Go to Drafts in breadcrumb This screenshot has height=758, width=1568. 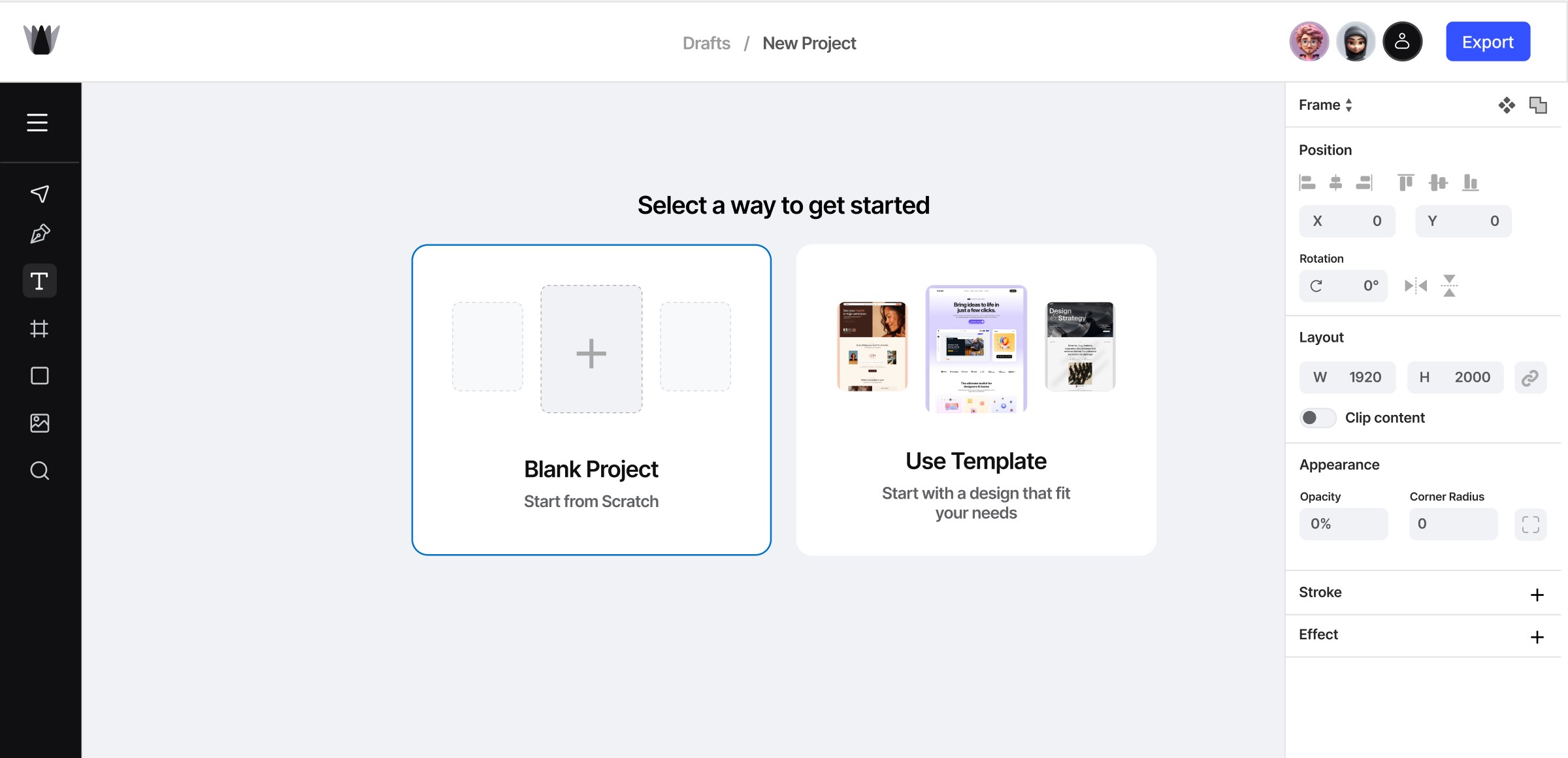pyautogui.click(x=706, y=43)
